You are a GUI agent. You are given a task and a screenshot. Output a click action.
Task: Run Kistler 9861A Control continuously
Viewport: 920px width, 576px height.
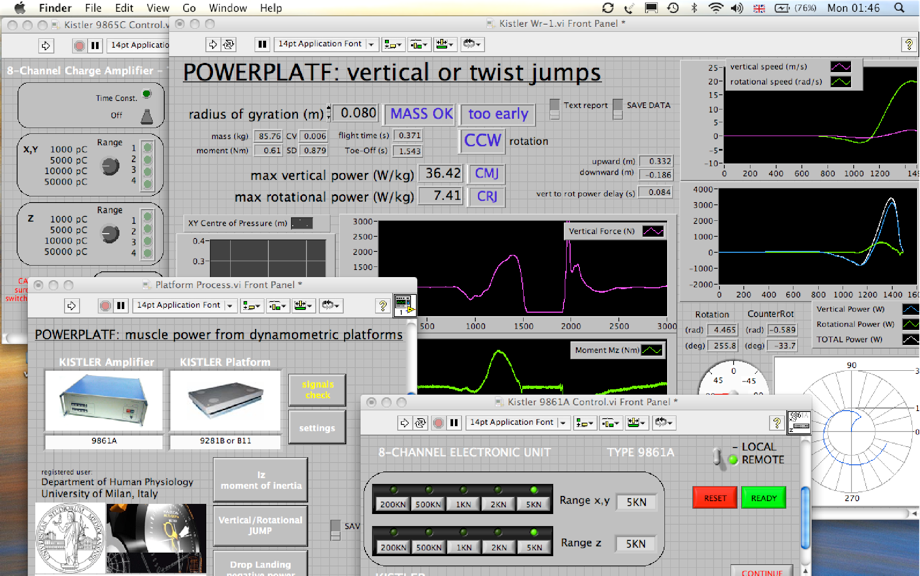tap(421, 423)
